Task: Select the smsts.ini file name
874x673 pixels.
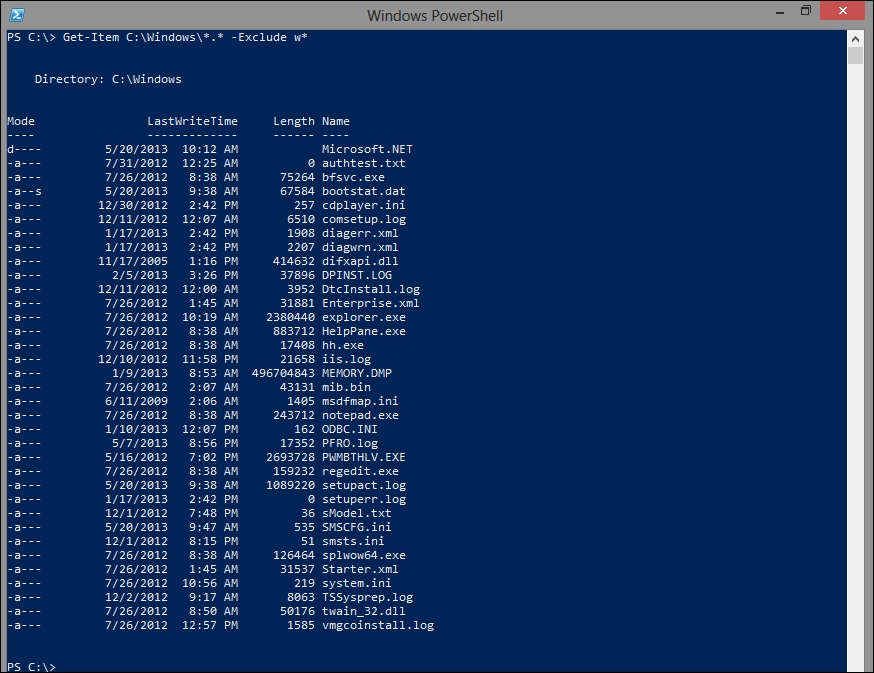Action: [353, 541]
